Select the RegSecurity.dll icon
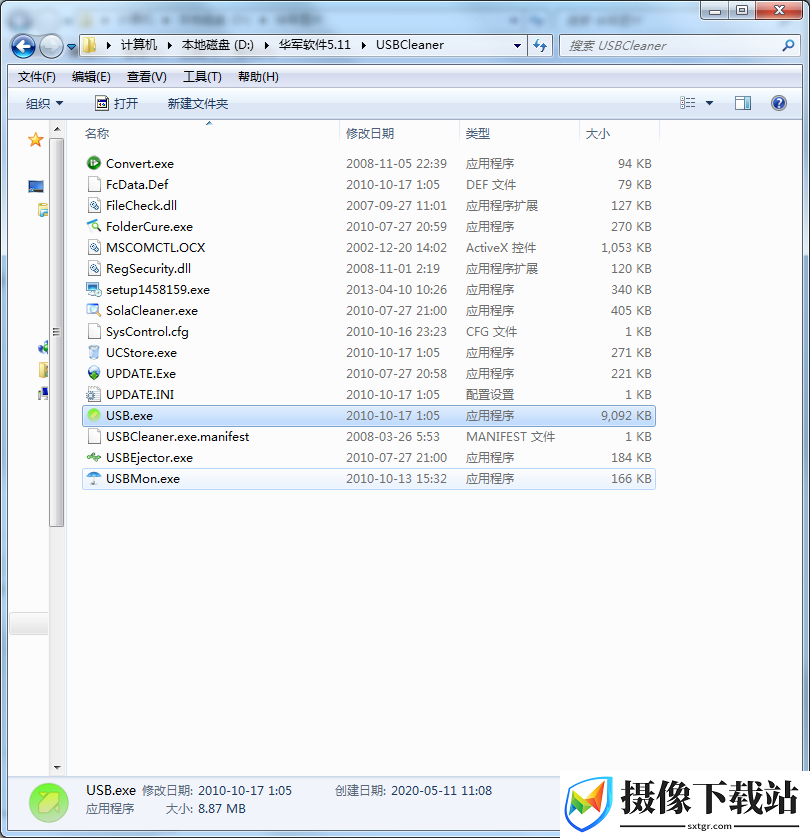This screenshot has width=810, height=838. (94, 268)
